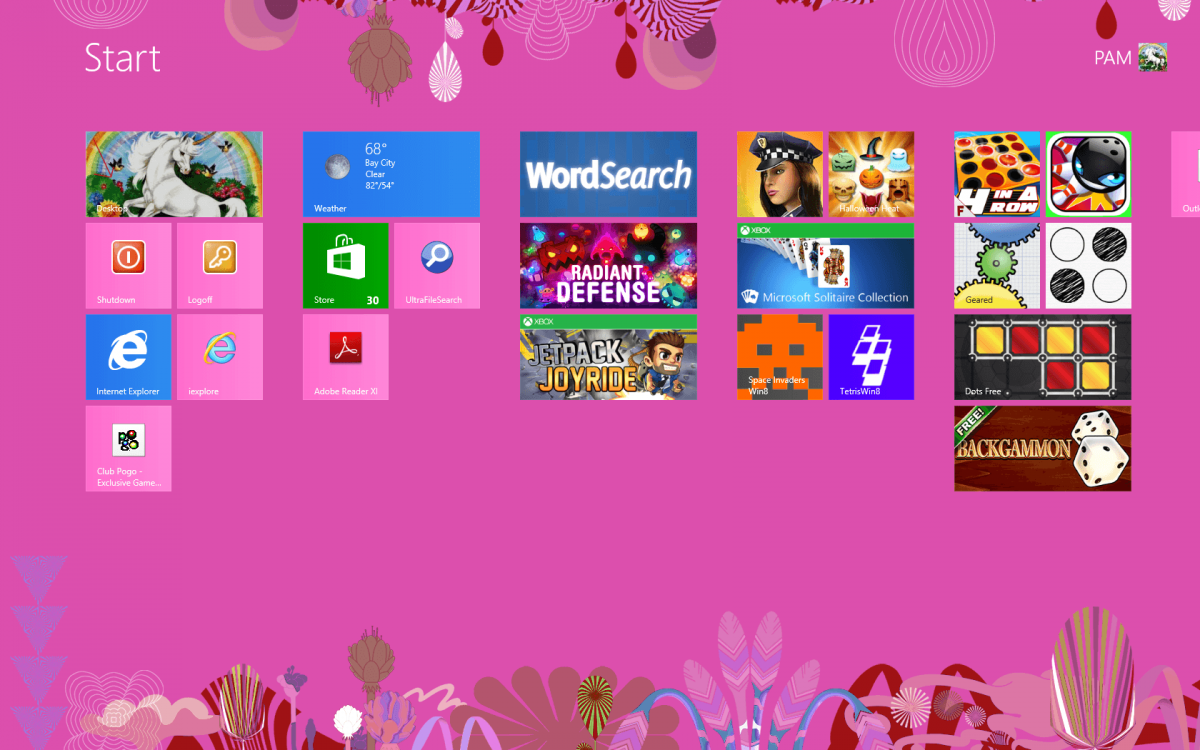This screenshot has width=1200, height=750.
Task: Launch the WordSearch game tile
Action: point(608,174)
